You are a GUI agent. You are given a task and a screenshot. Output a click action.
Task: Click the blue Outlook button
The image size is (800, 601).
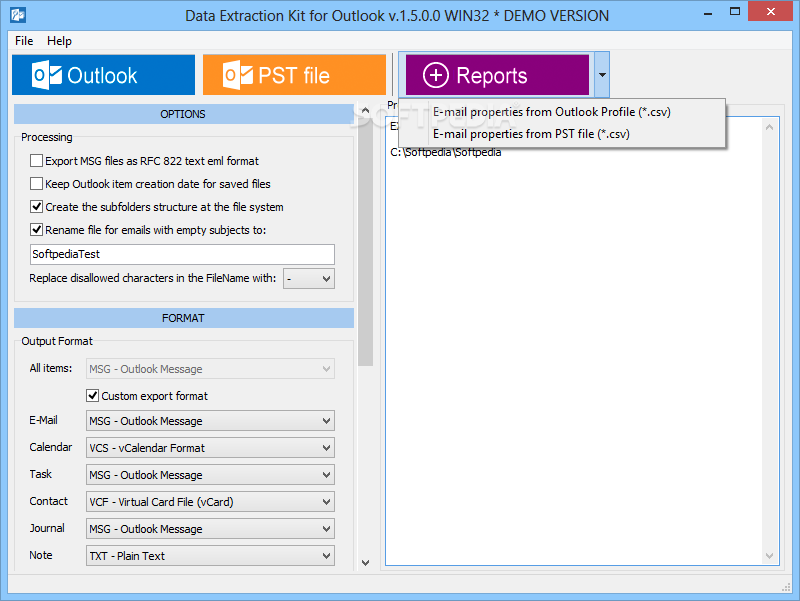click(104, 75)
